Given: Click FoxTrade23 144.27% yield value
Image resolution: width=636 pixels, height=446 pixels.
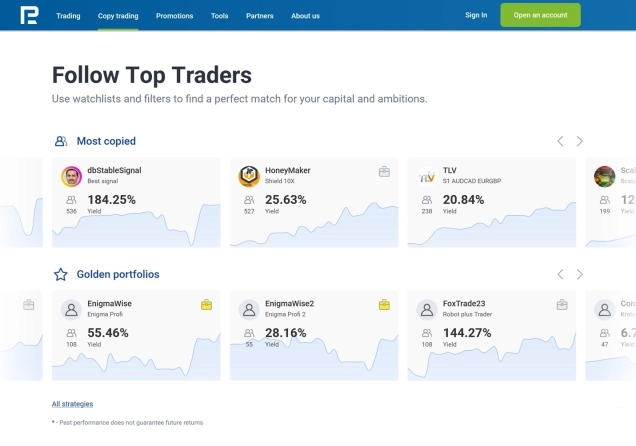Looking at the screenshot, I should point(467,333).
